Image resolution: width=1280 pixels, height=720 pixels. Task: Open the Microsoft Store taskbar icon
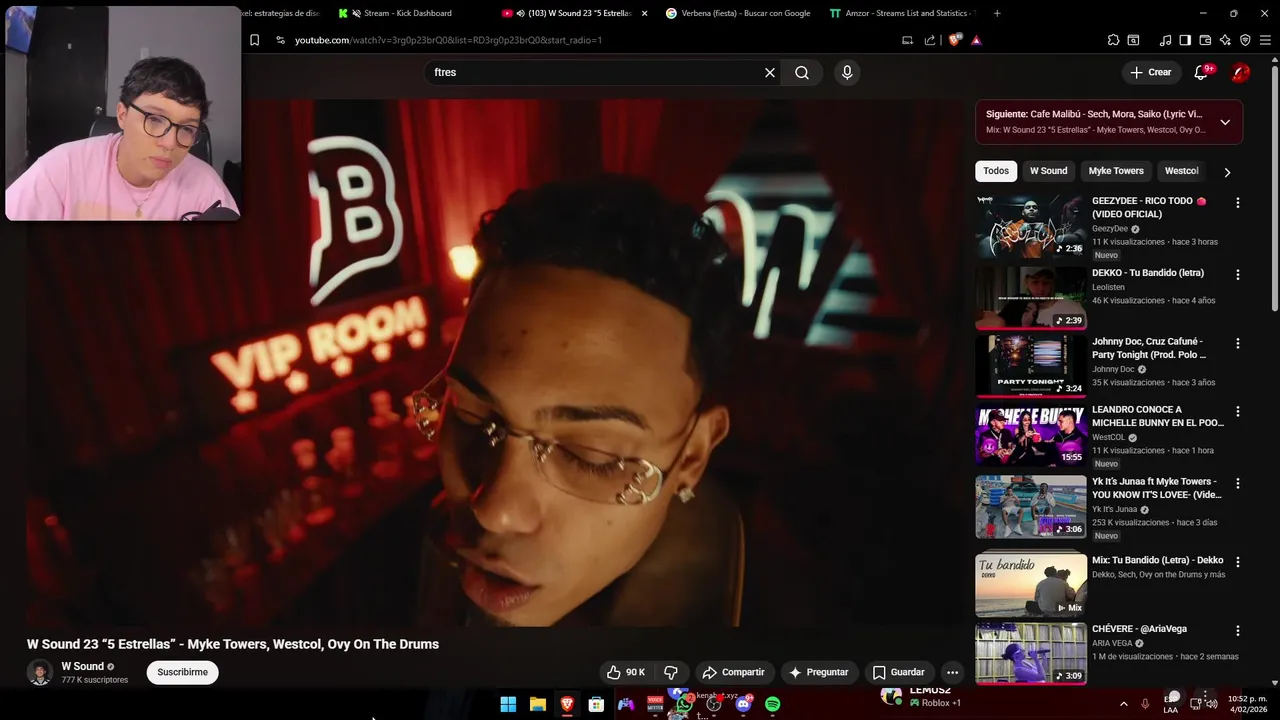pyautogui.click(x=596, y=704)
